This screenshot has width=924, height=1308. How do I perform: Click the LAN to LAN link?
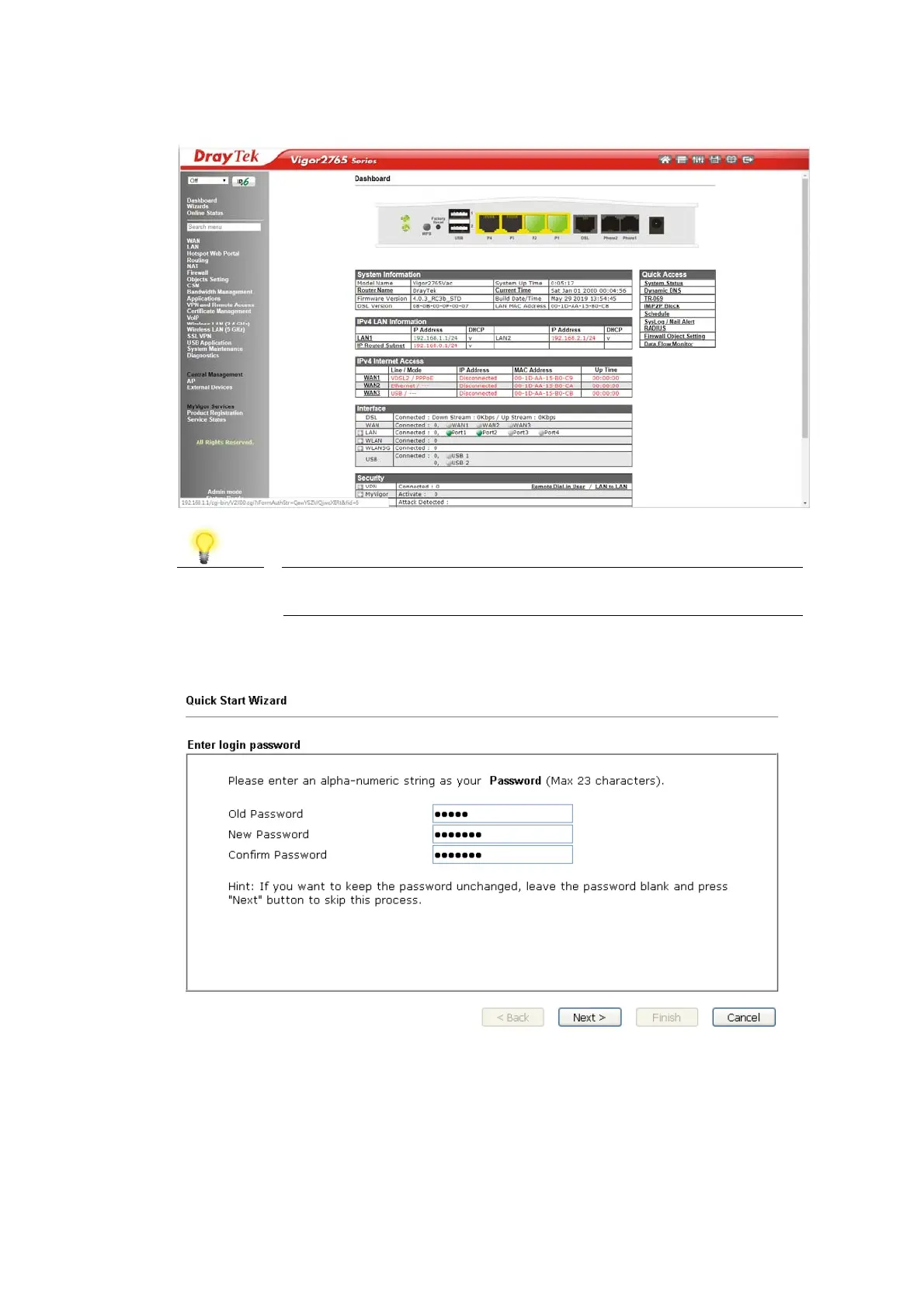point(611,487)
